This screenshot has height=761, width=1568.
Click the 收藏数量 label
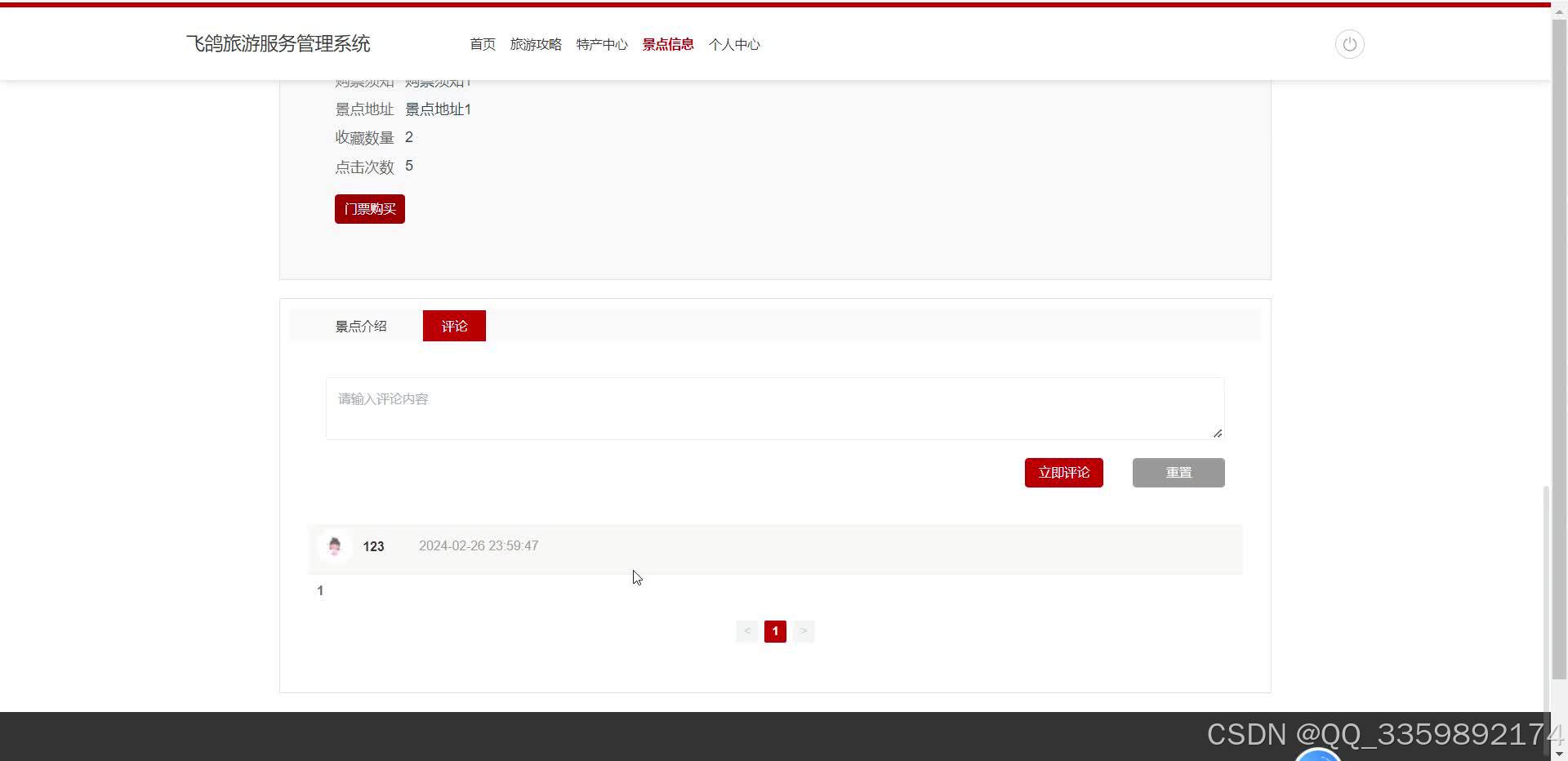[x=364, y=138]
